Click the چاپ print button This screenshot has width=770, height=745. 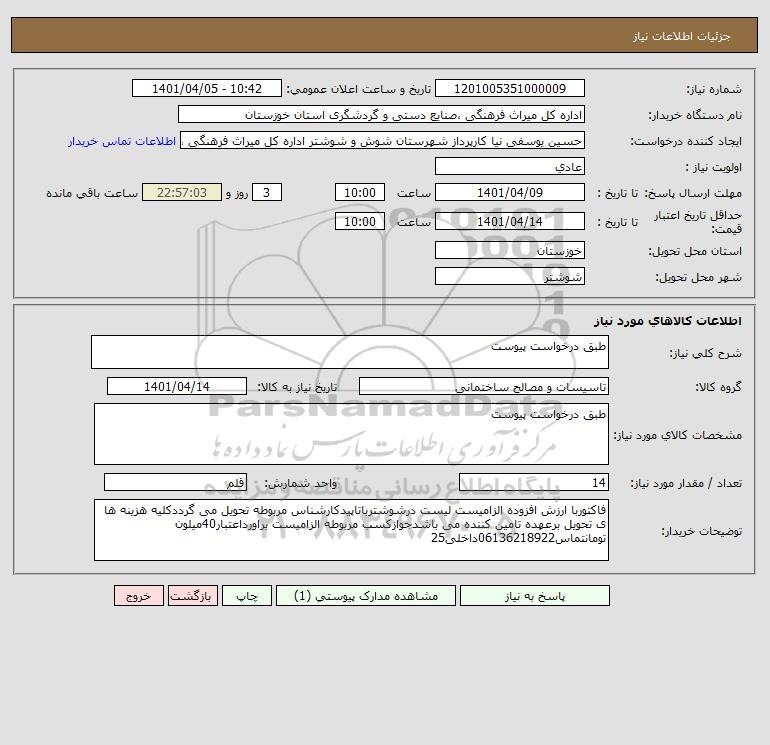pos(247,596)
